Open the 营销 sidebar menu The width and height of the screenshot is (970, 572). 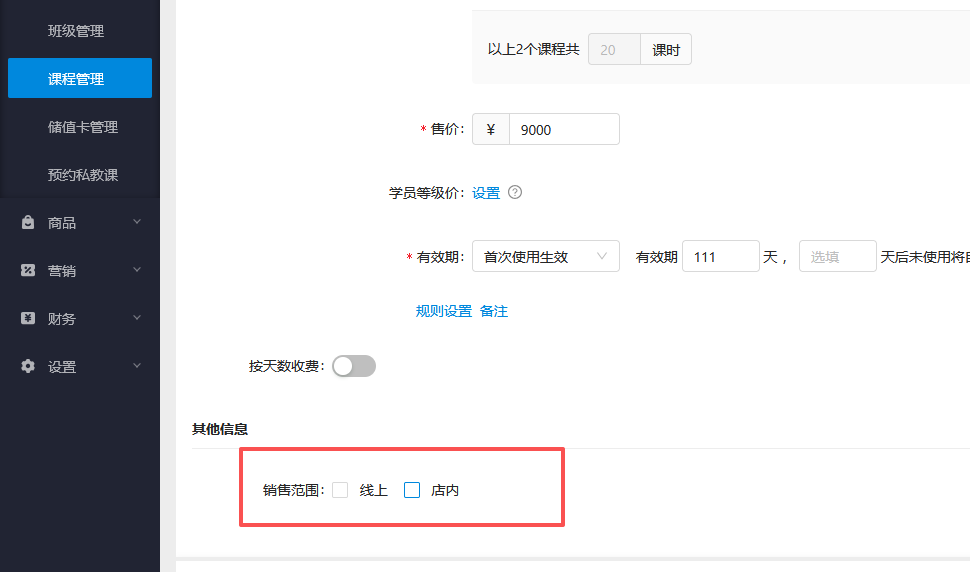tap(80, 270)
